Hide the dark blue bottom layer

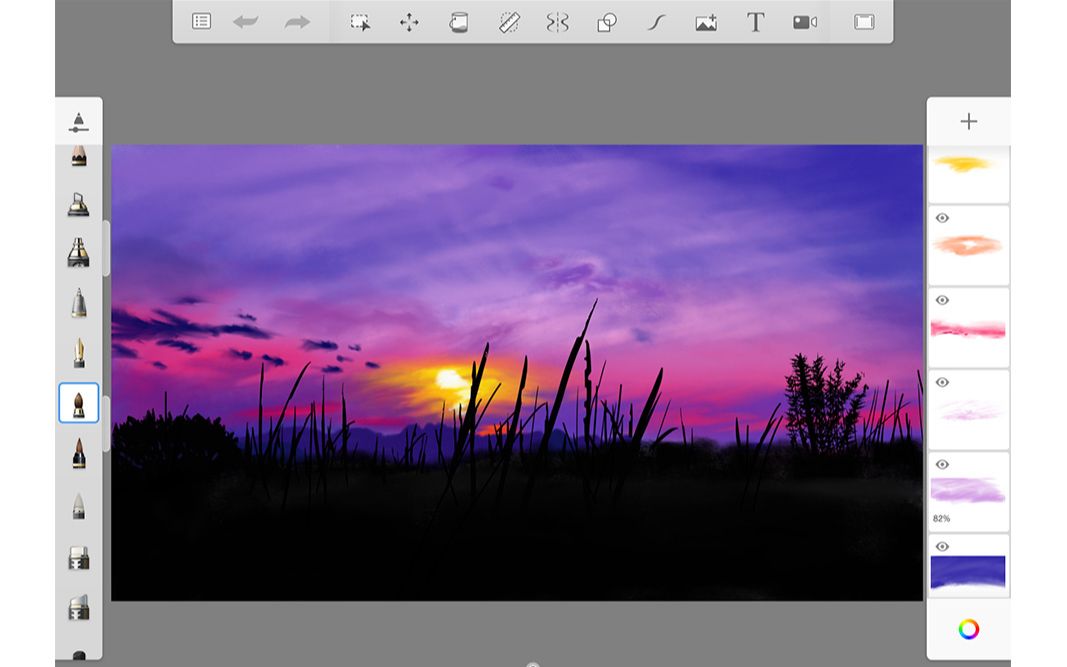[941, 546]
